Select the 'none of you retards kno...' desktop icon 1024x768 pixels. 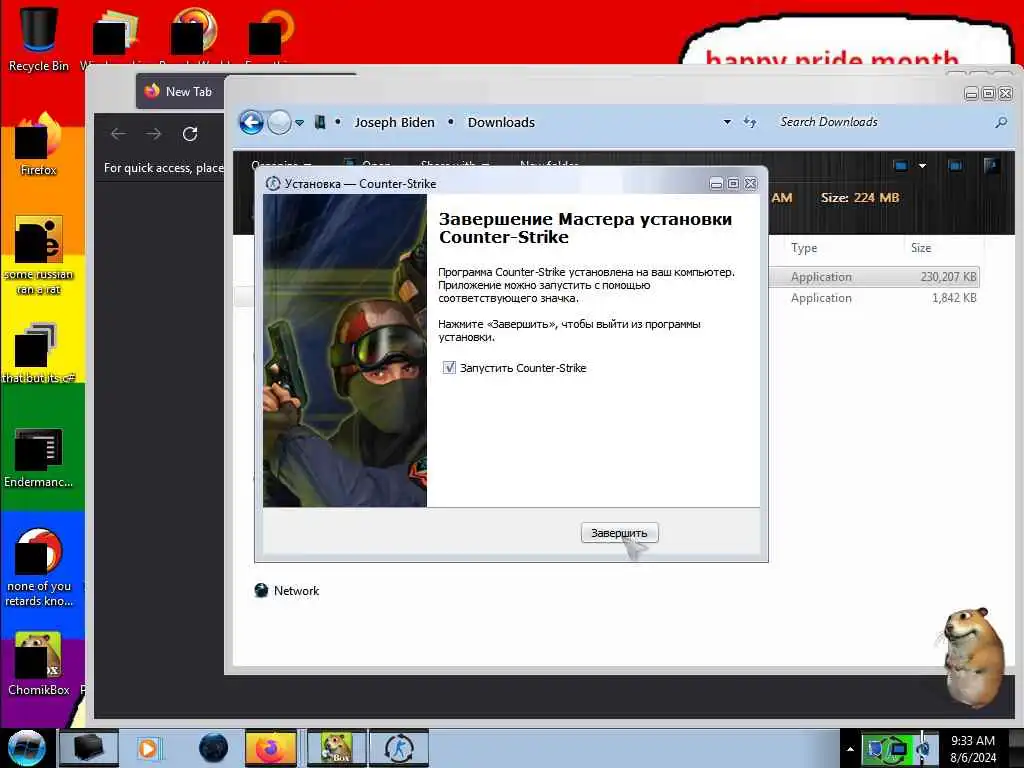(x=39, y=567)
